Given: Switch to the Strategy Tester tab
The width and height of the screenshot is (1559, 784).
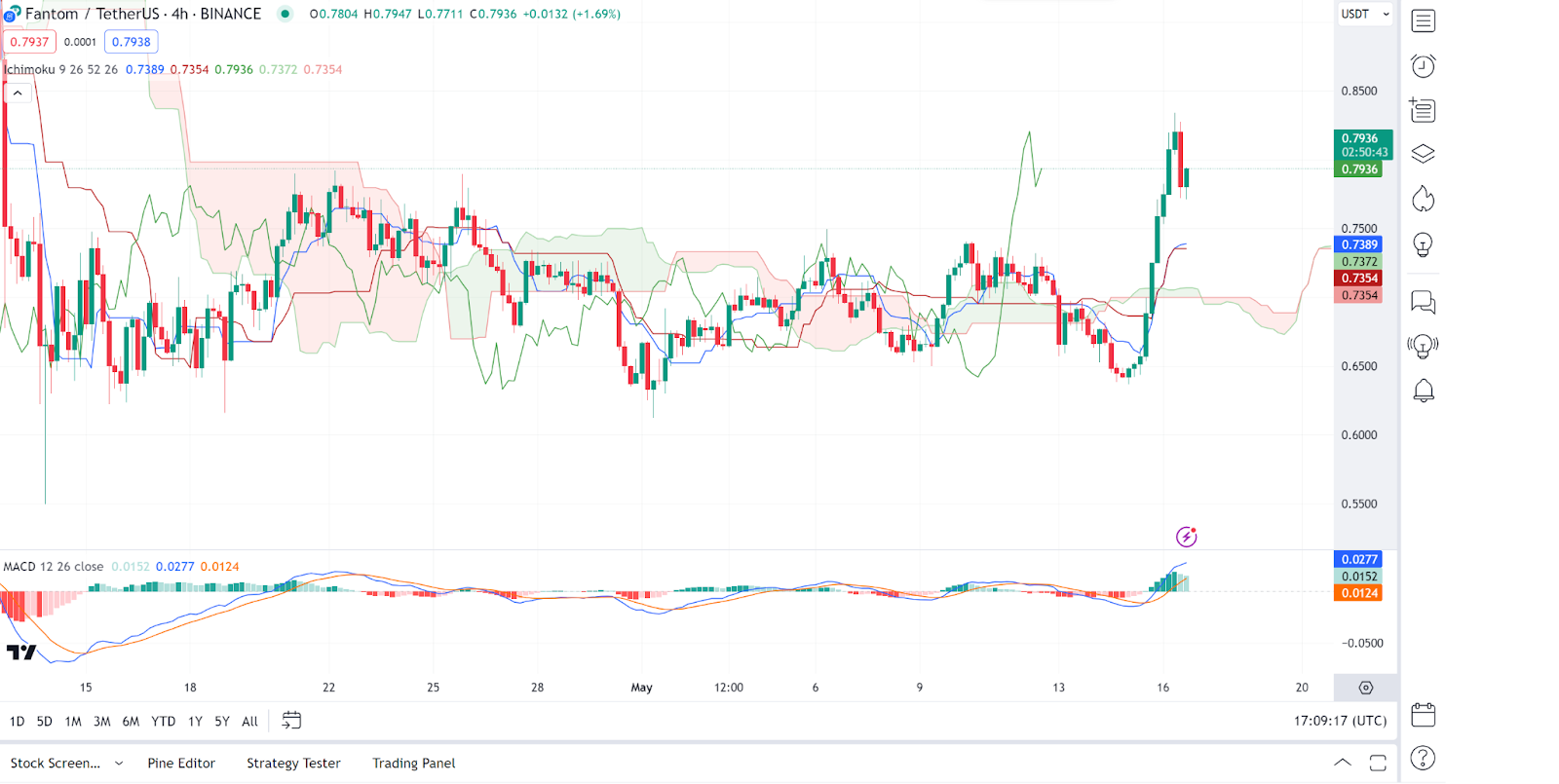Looking at the screenshot, I should [293, 764].
